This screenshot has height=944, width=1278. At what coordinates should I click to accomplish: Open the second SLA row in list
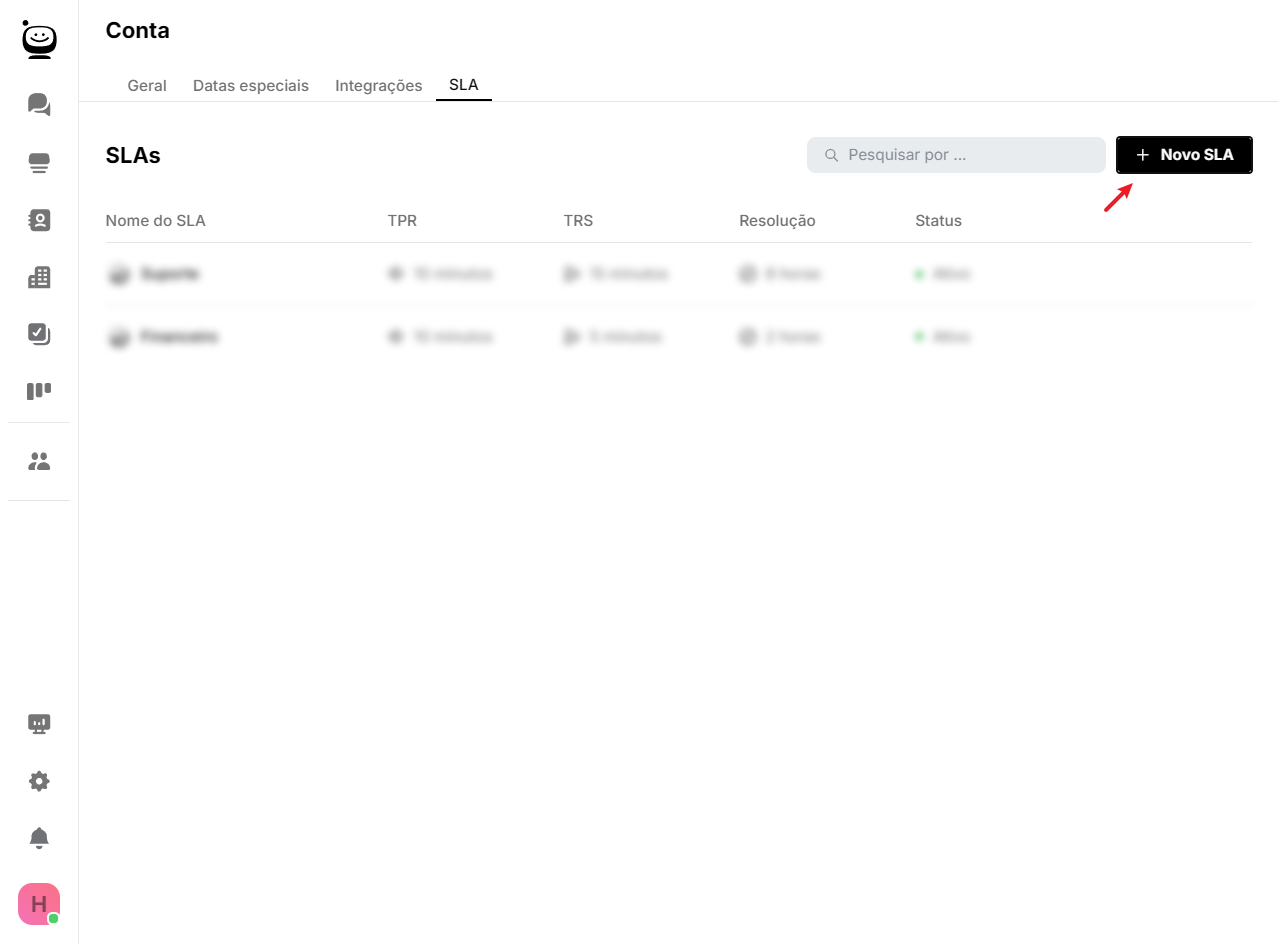click(x=179, y=338)
